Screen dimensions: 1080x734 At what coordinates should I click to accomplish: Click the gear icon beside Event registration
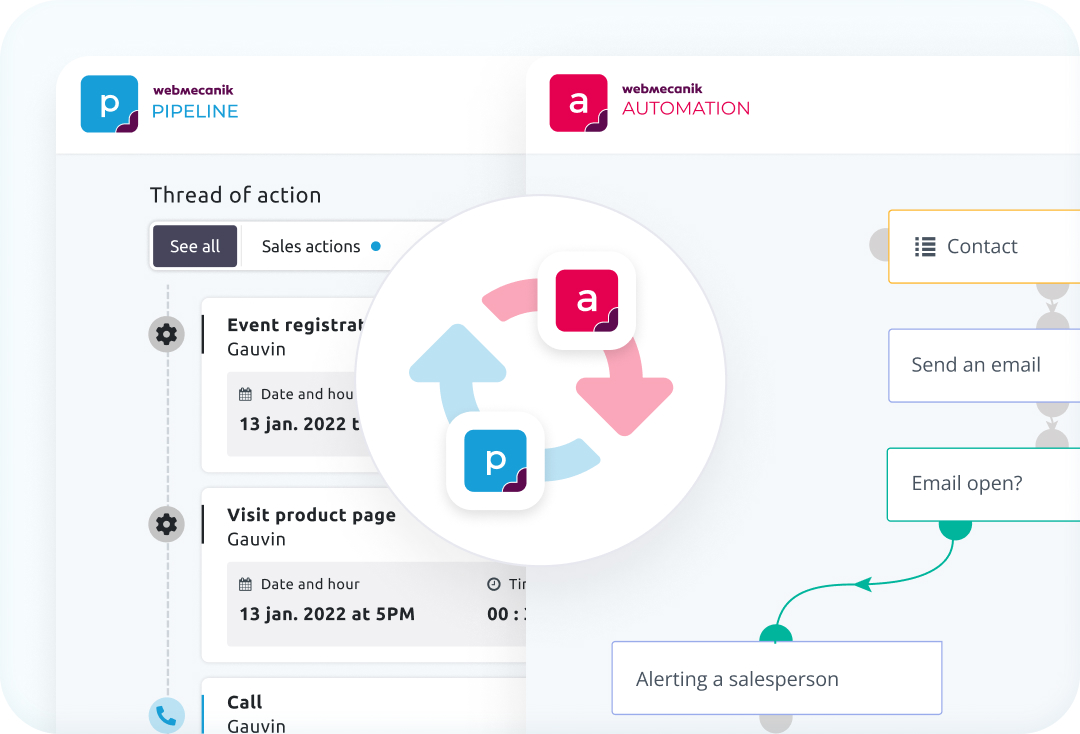[166, 334]
